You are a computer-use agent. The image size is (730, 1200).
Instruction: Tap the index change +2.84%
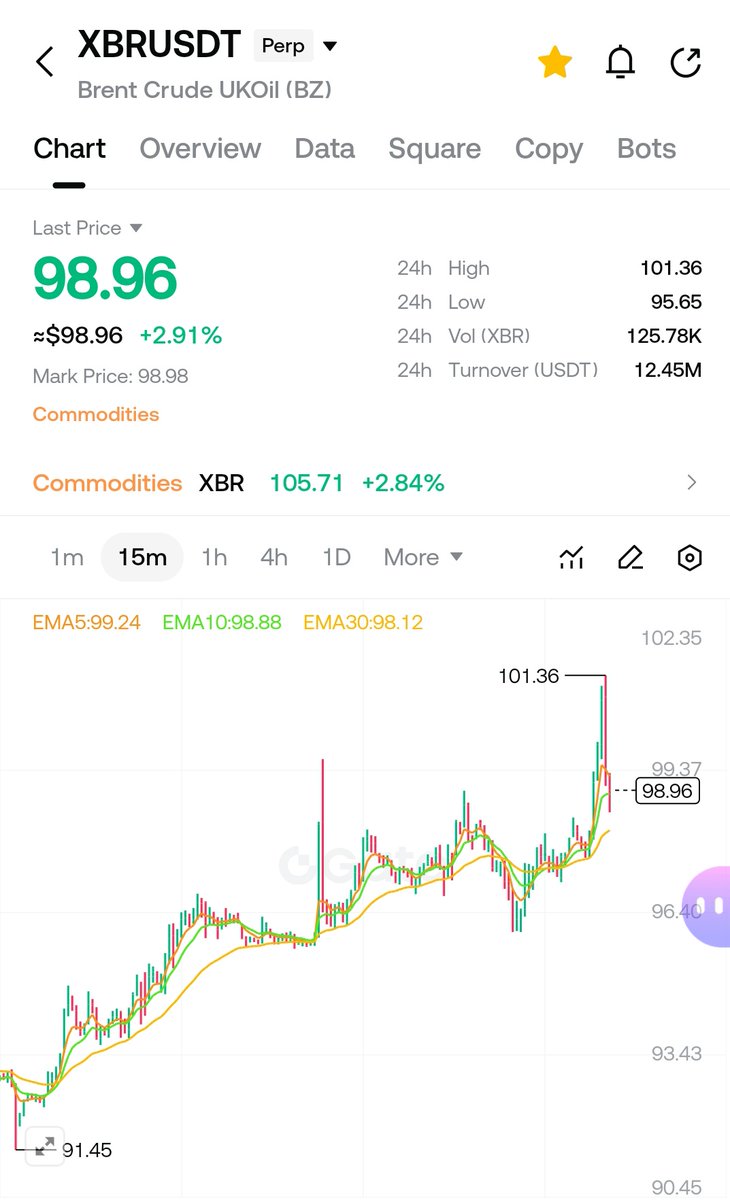coord(403,483)
